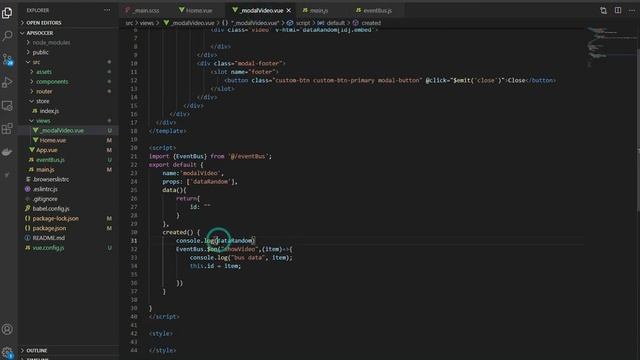
Task: Place cursor on 'this.id = item;' line
Action: (215, 266)
